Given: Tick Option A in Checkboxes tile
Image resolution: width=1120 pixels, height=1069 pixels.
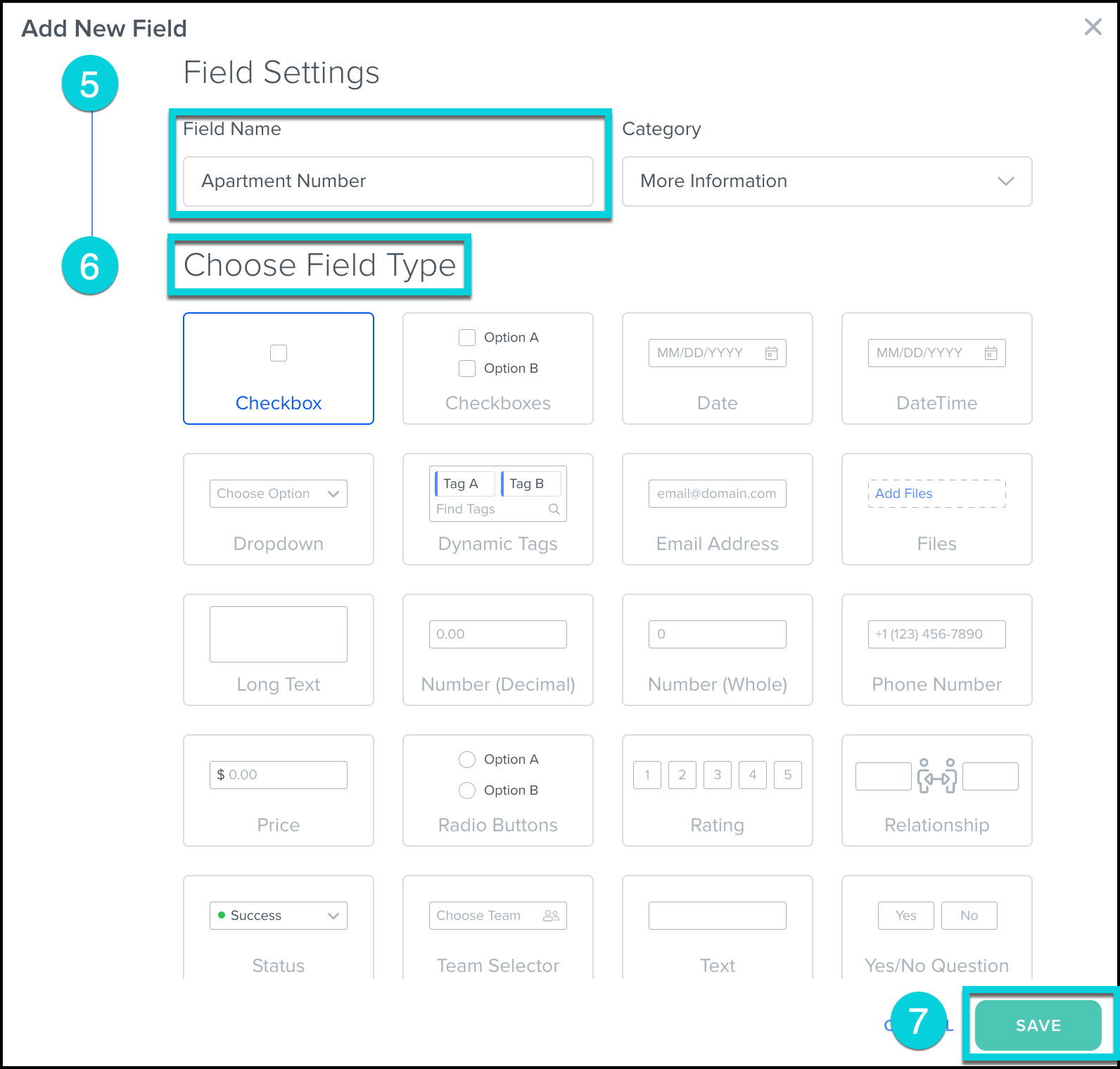Looking at the screenshot, I should coord(467,338).
